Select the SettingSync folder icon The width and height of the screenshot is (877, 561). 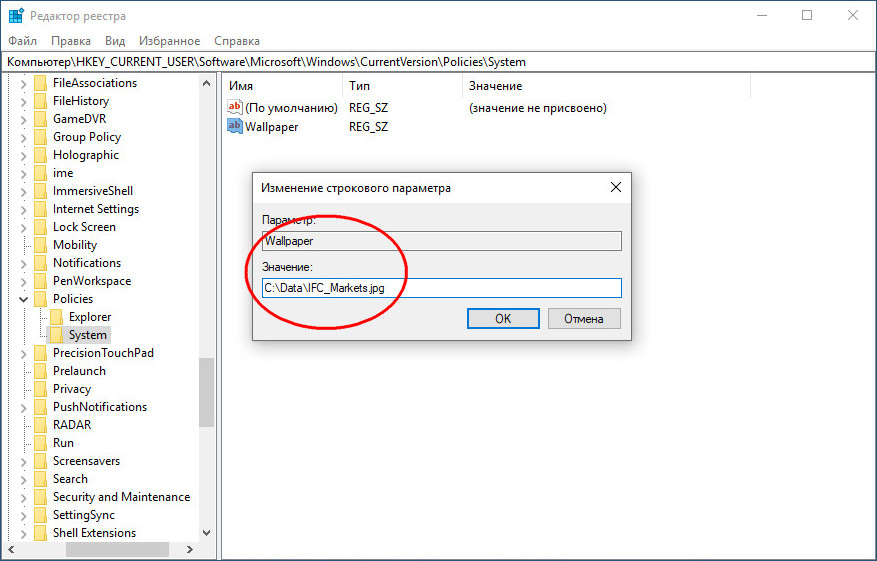(40, 515)
